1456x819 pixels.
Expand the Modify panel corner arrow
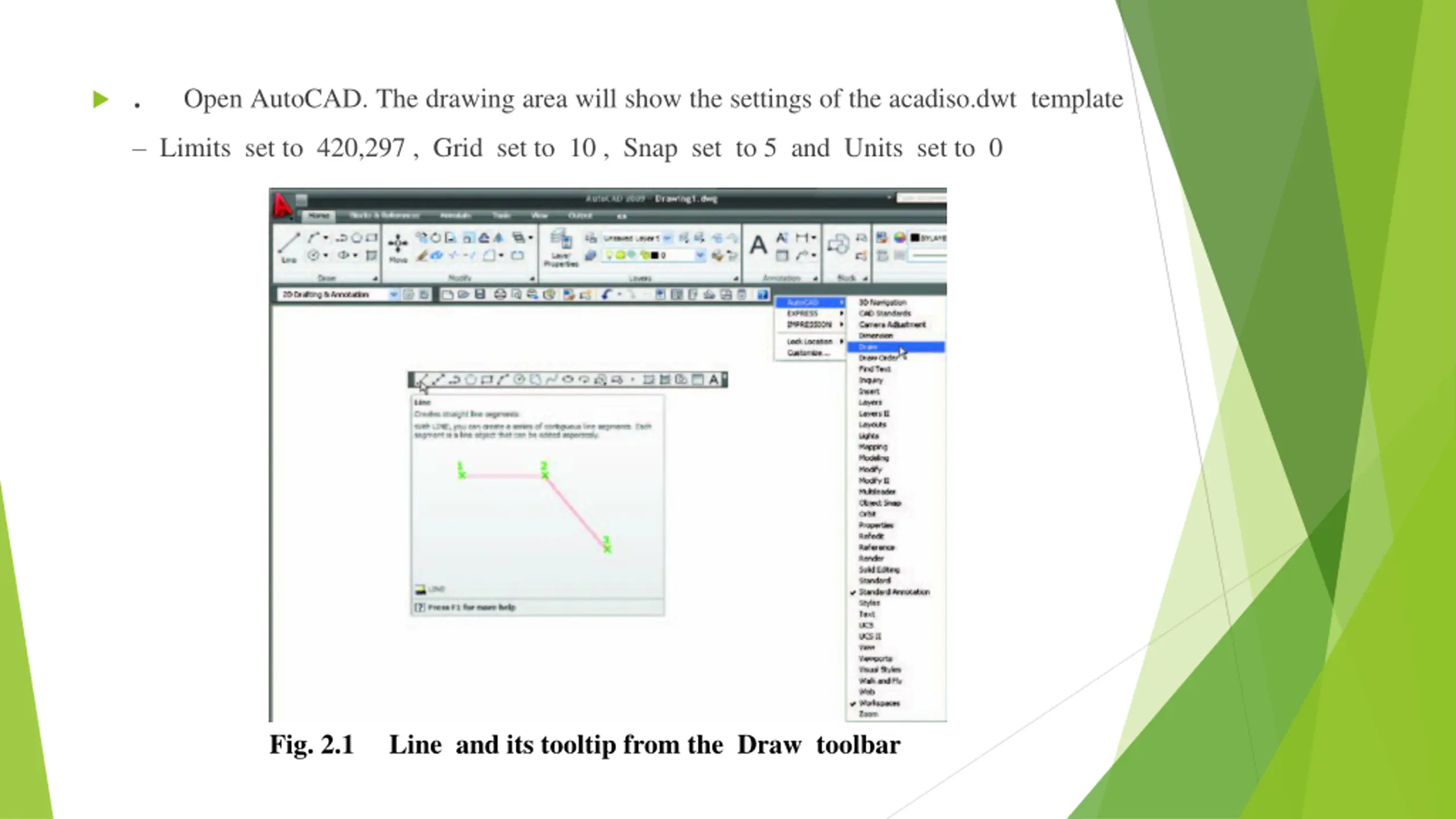click(532, 279)
